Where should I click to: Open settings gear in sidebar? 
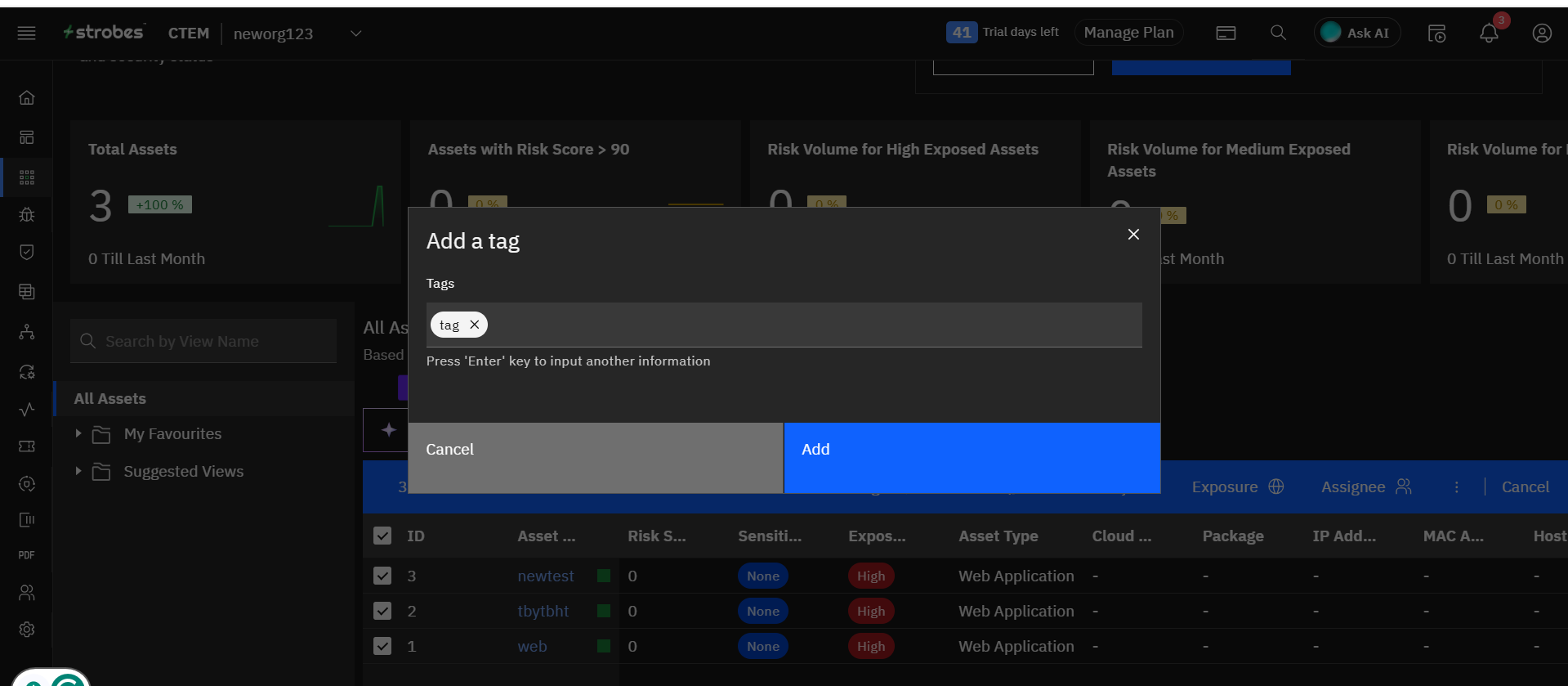coord(27,630)
